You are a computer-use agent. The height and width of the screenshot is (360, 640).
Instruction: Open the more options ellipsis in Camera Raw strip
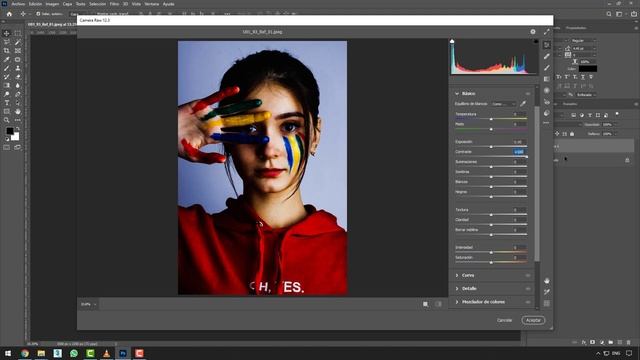pyautogui.click(x=547, y=123)
